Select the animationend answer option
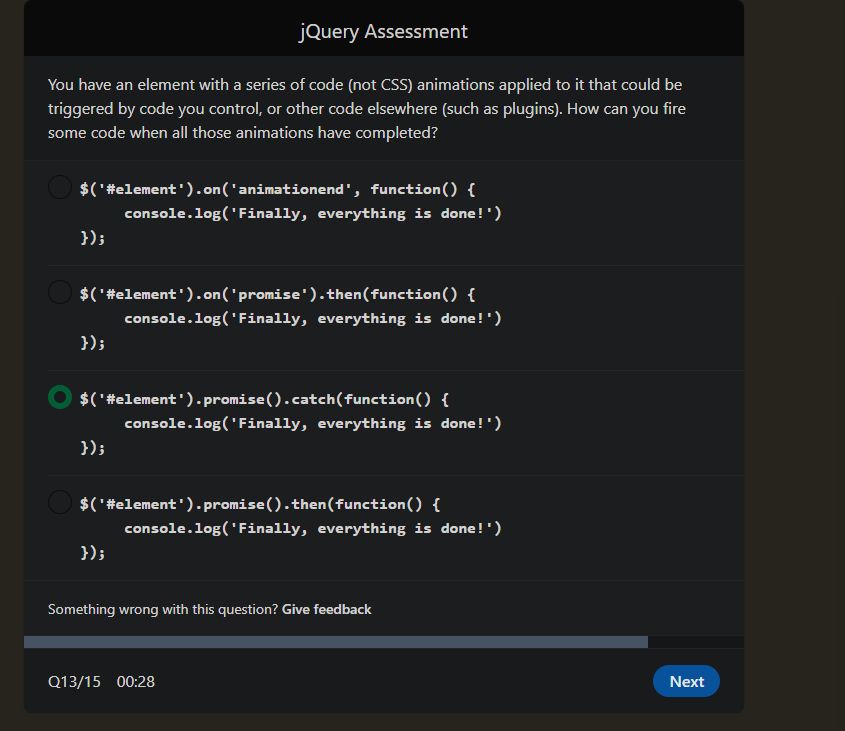Image resolution: width=845 pixels, height=731 pixels. [x=59, y=186]
